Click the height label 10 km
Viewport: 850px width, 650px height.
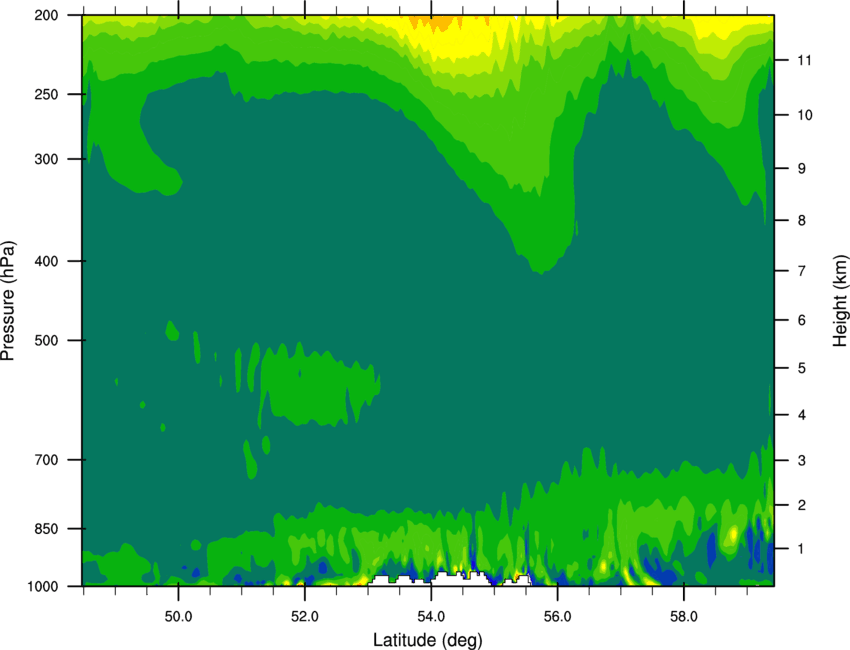pos(804,115)
